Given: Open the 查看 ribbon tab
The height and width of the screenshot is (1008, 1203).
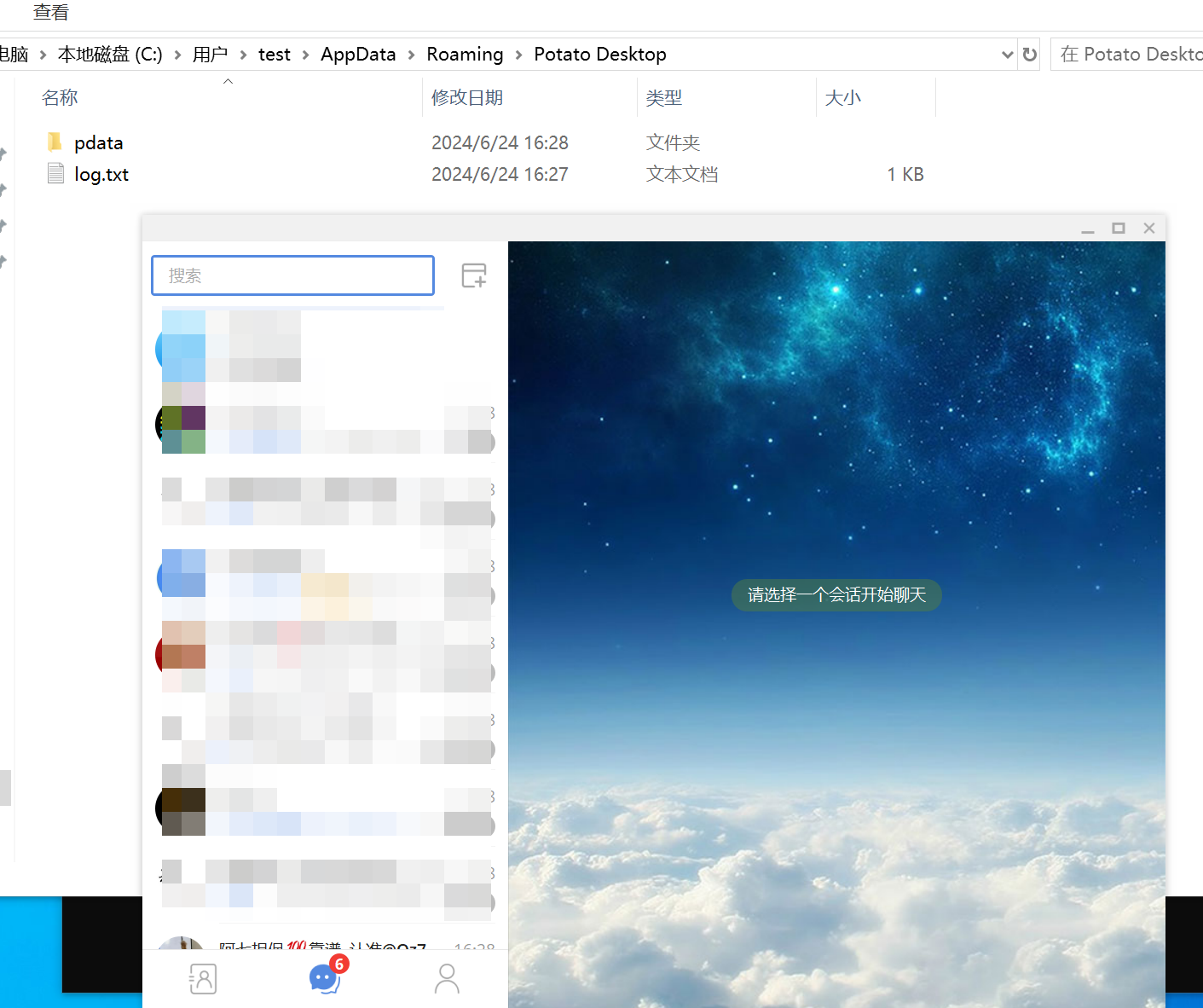Looking at the screenshot, I should click(51, 13).
